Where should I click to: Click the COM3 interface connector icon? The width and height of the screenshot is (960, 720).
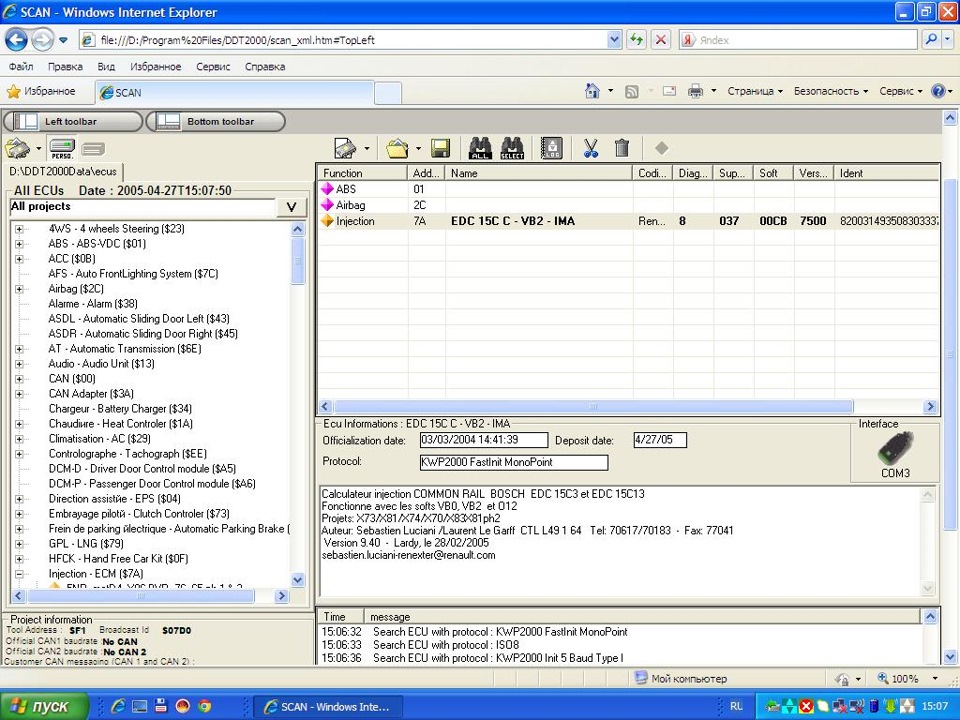pyautogui.click(x=895, y=448)
